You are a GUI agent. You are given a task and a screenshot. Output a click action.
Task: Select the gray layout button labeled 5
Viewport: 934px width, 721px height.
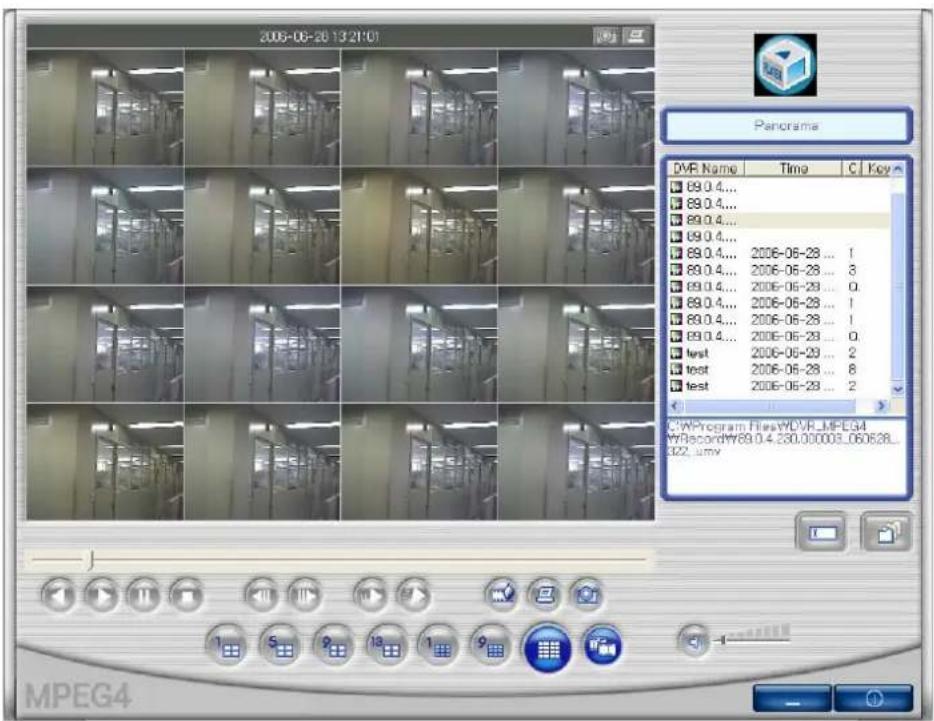tap(280, 647)
